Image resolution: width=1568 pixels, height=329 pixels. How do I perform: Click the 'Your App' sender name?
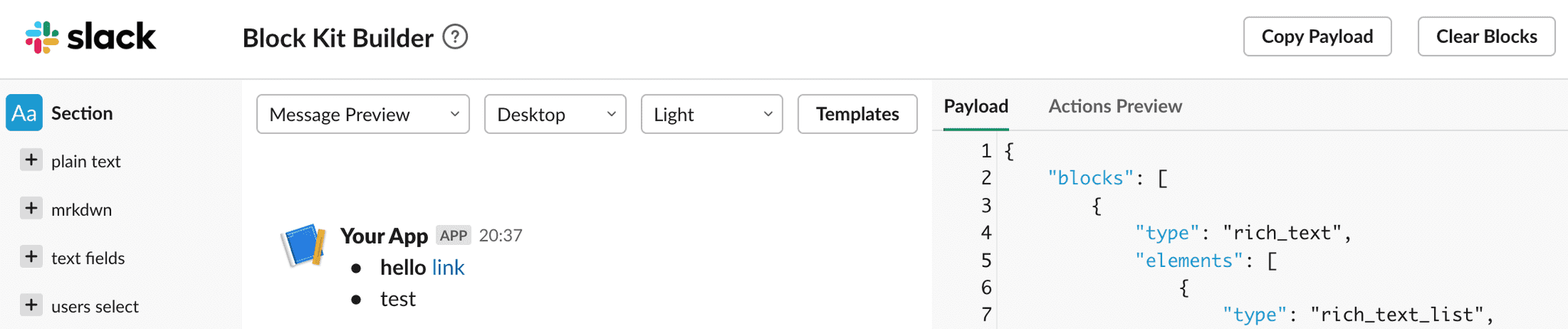click(384, 236)
